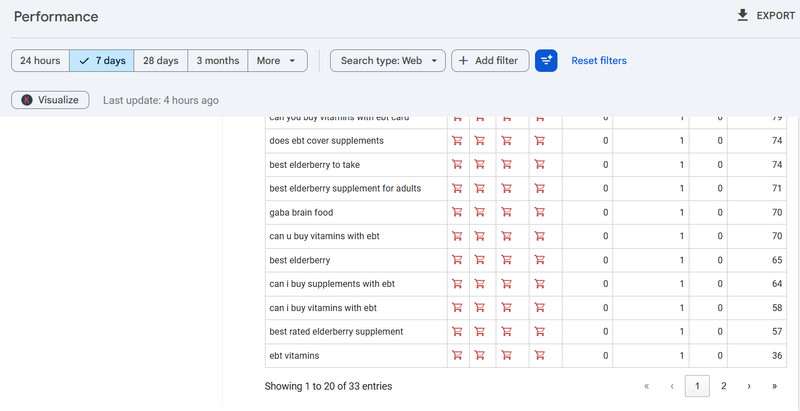Screen dimensions: 800x411
Task: Click position 74 in 'does ebt cover supplements' row
Action: 777,141
